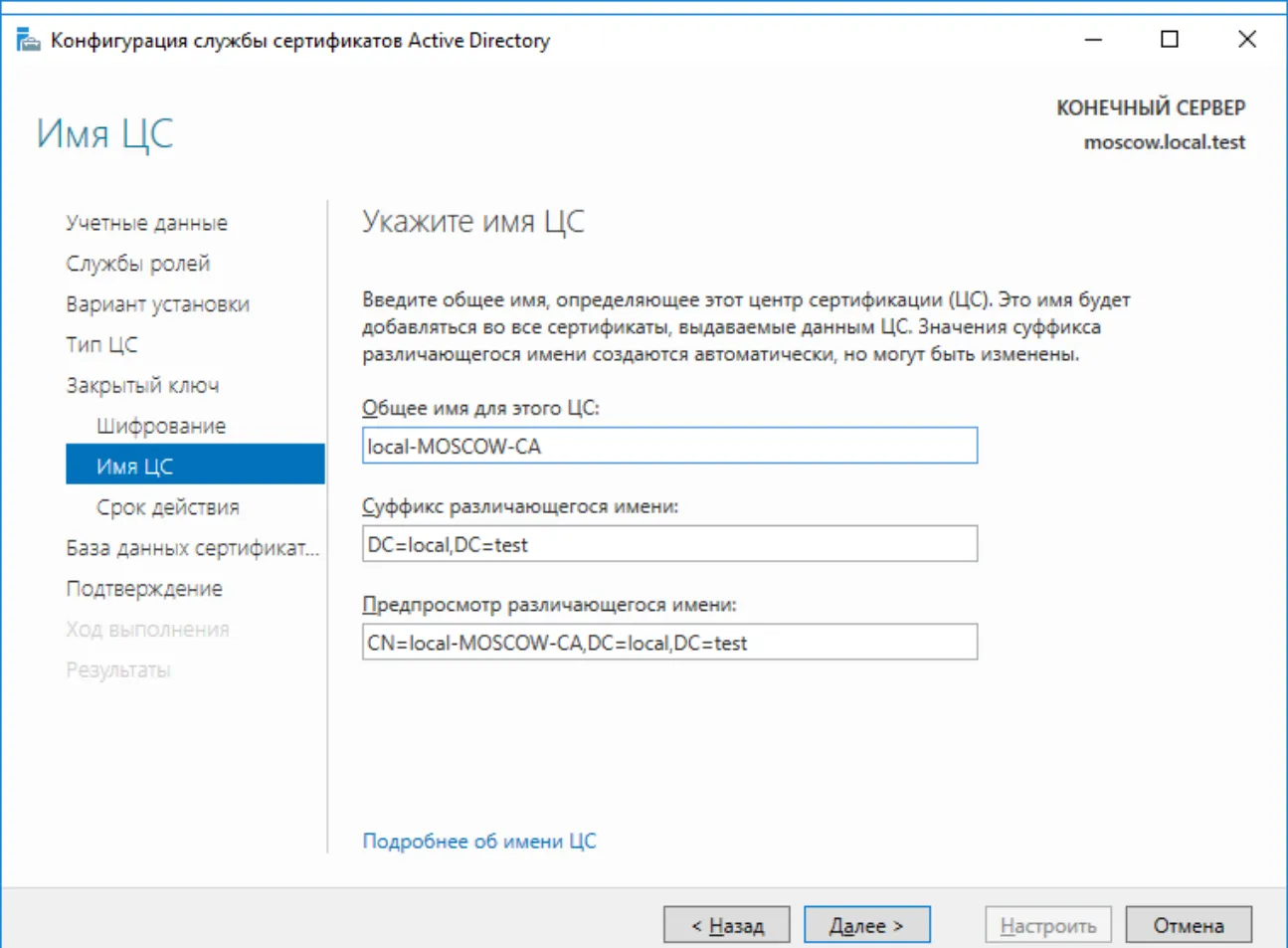The width and height of the screenshot is (1288, 948).
Task: Click the Укажите имя ЦС heading
Action: click(x=473, y=221)
